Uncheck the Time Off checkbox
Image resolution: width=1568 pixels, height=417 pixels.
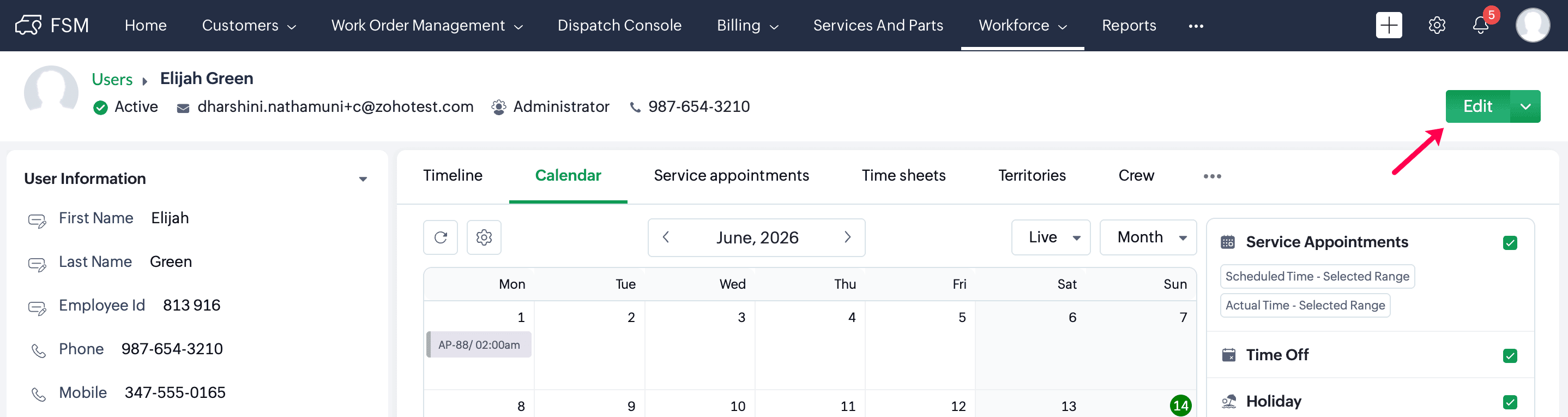[1510, 355]
